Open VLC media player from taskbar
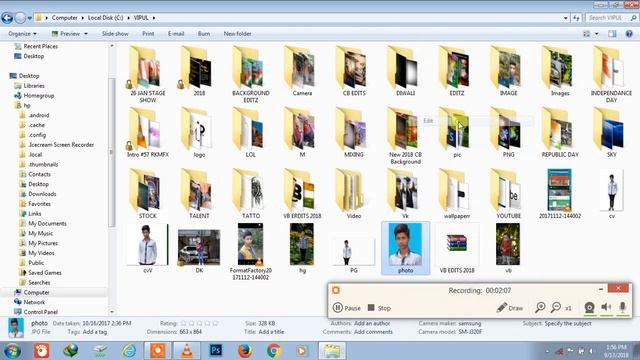640x360 pixels. (187, 351)
